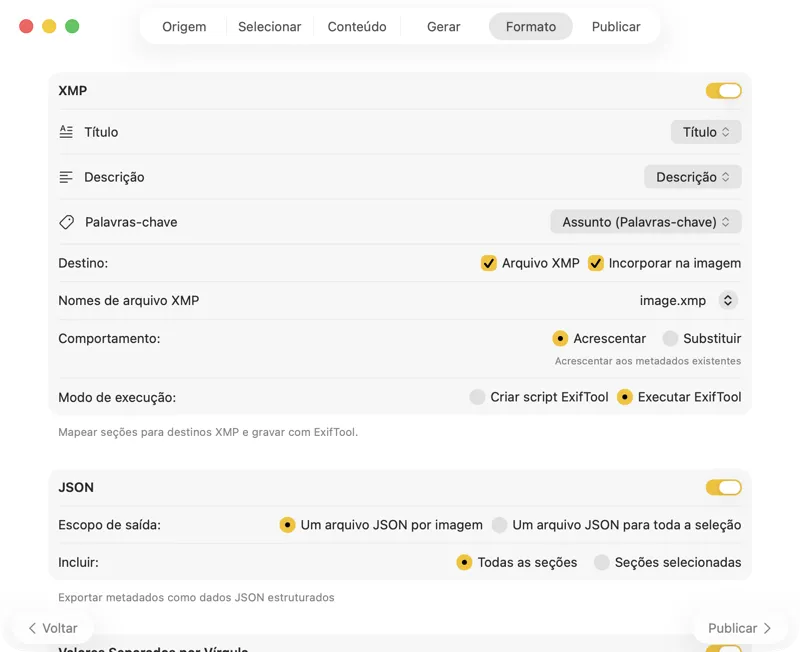
Task: Switch to the Gerar tab
Action: 442,27
